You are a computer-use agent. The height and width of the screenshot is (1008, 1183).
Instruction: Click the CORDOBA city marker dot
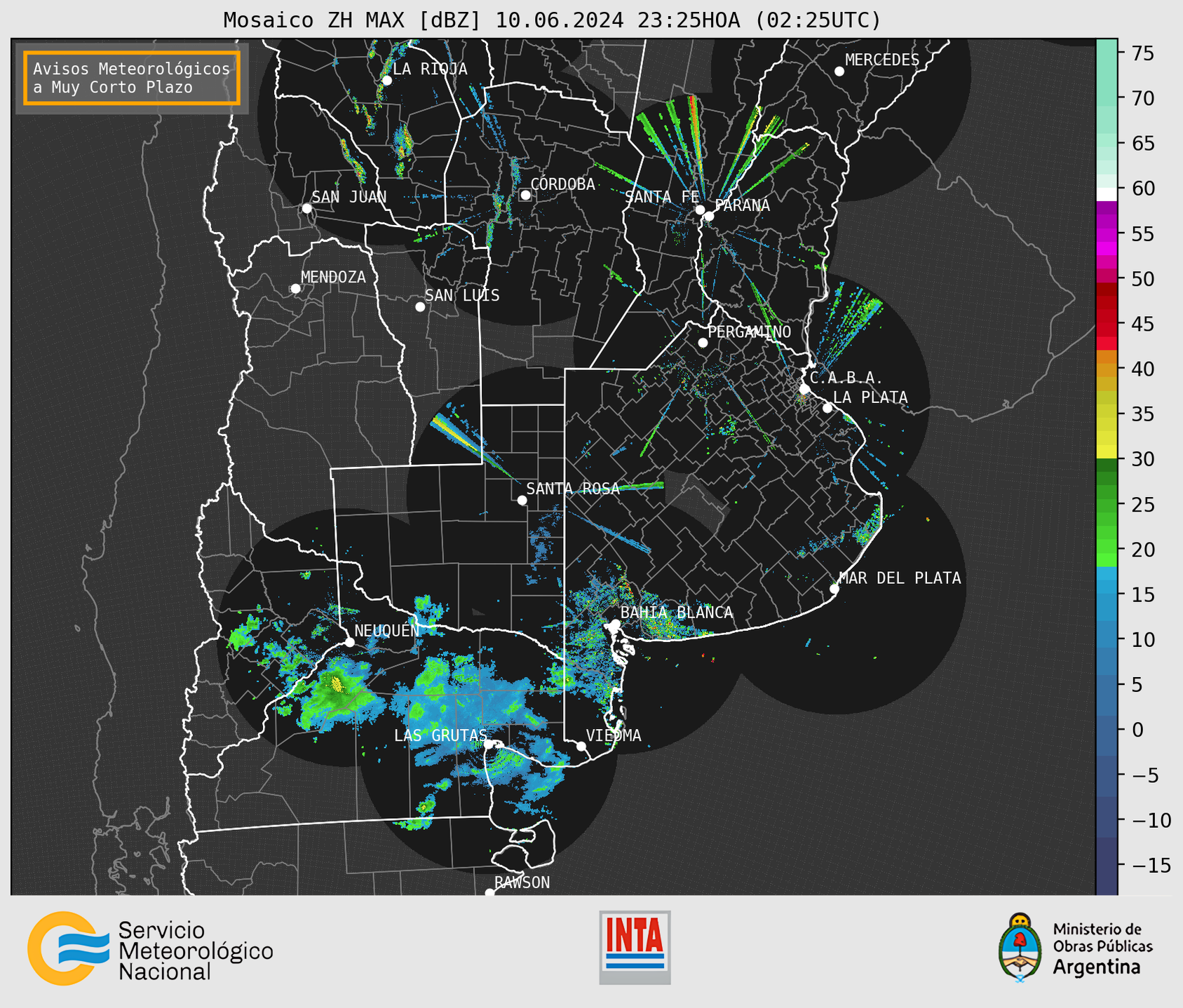[525, 195]
